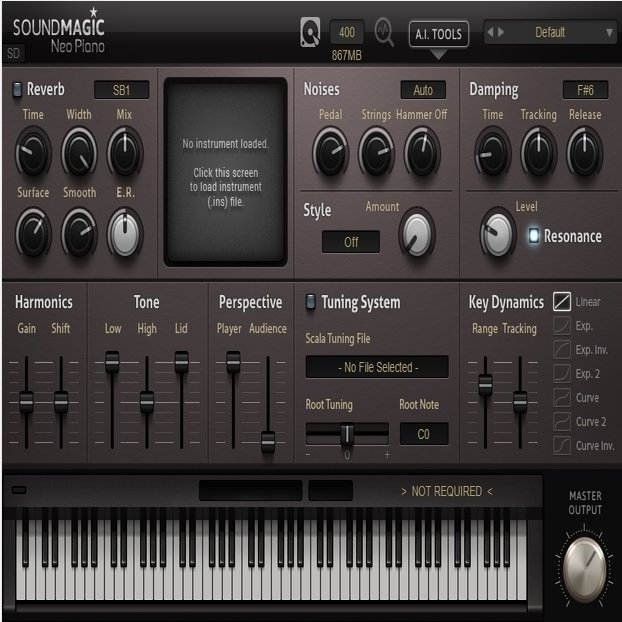622x622 pixels.
Task: Open the Noises Auto selector
Action: pos(423,90)
